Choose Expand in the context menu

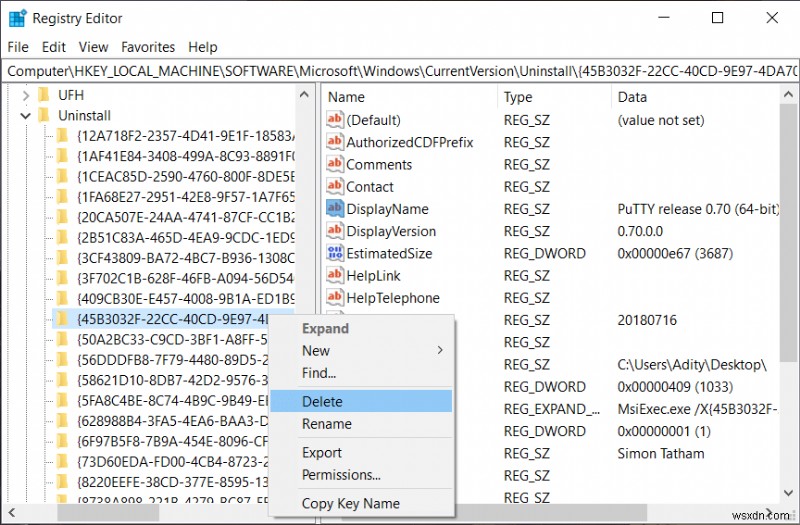click(x=361, y=328)
